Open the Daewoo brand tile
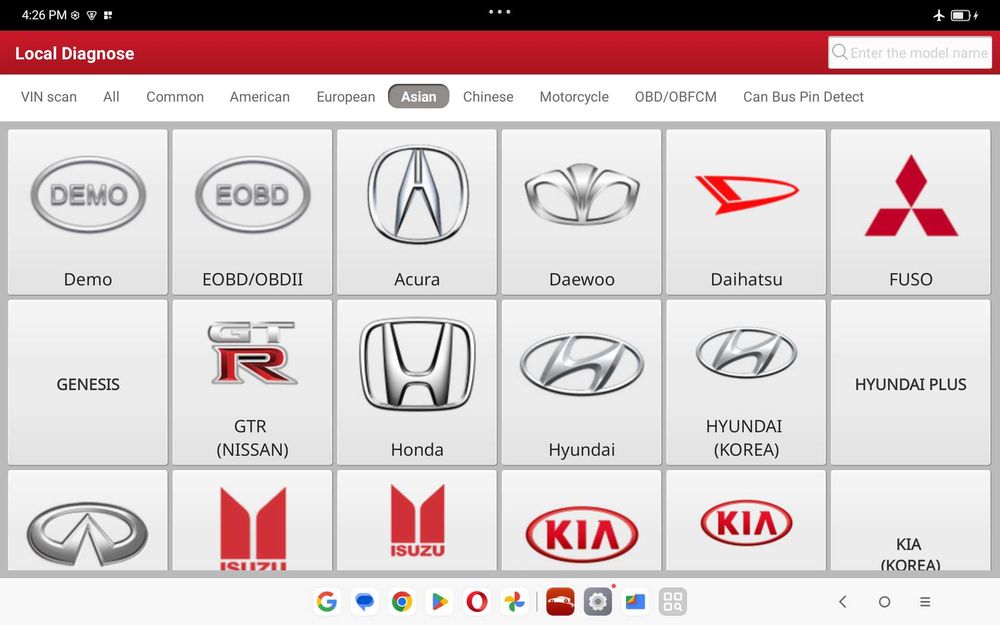The image size is (1000, 625). point(582,212)
